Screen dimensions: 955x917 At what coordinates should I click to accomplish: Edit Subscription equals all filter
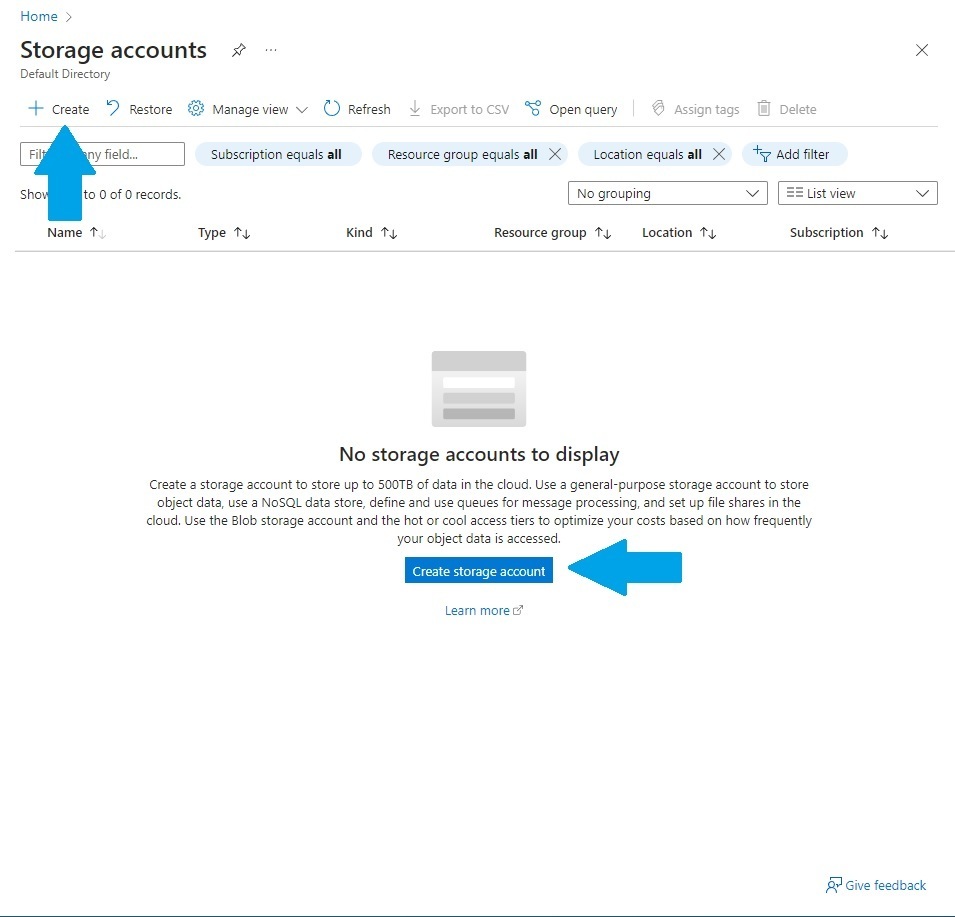277,154
